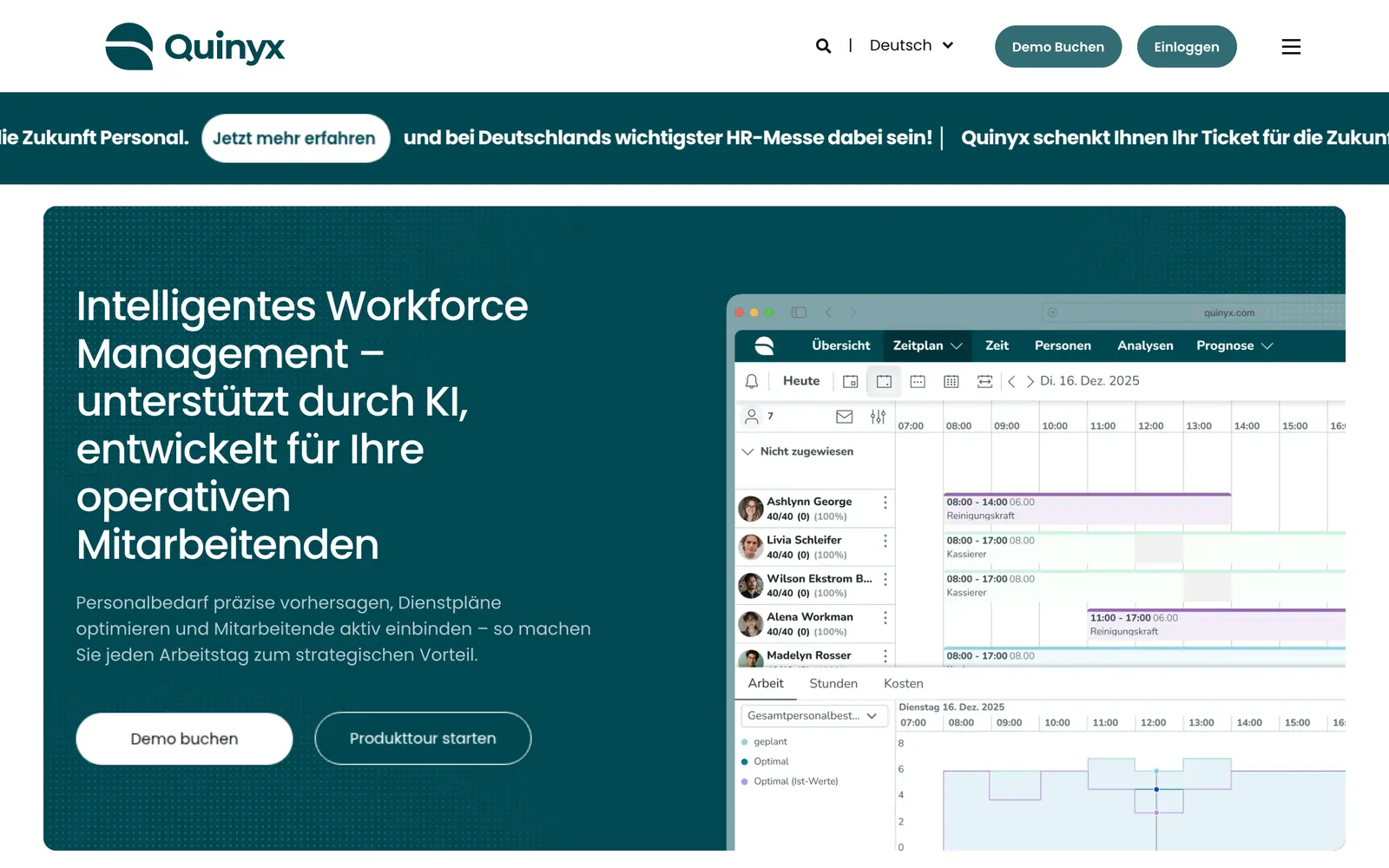Open the hamburger menu
This screenshot has height=868, width=1389.
point(1291,47)
